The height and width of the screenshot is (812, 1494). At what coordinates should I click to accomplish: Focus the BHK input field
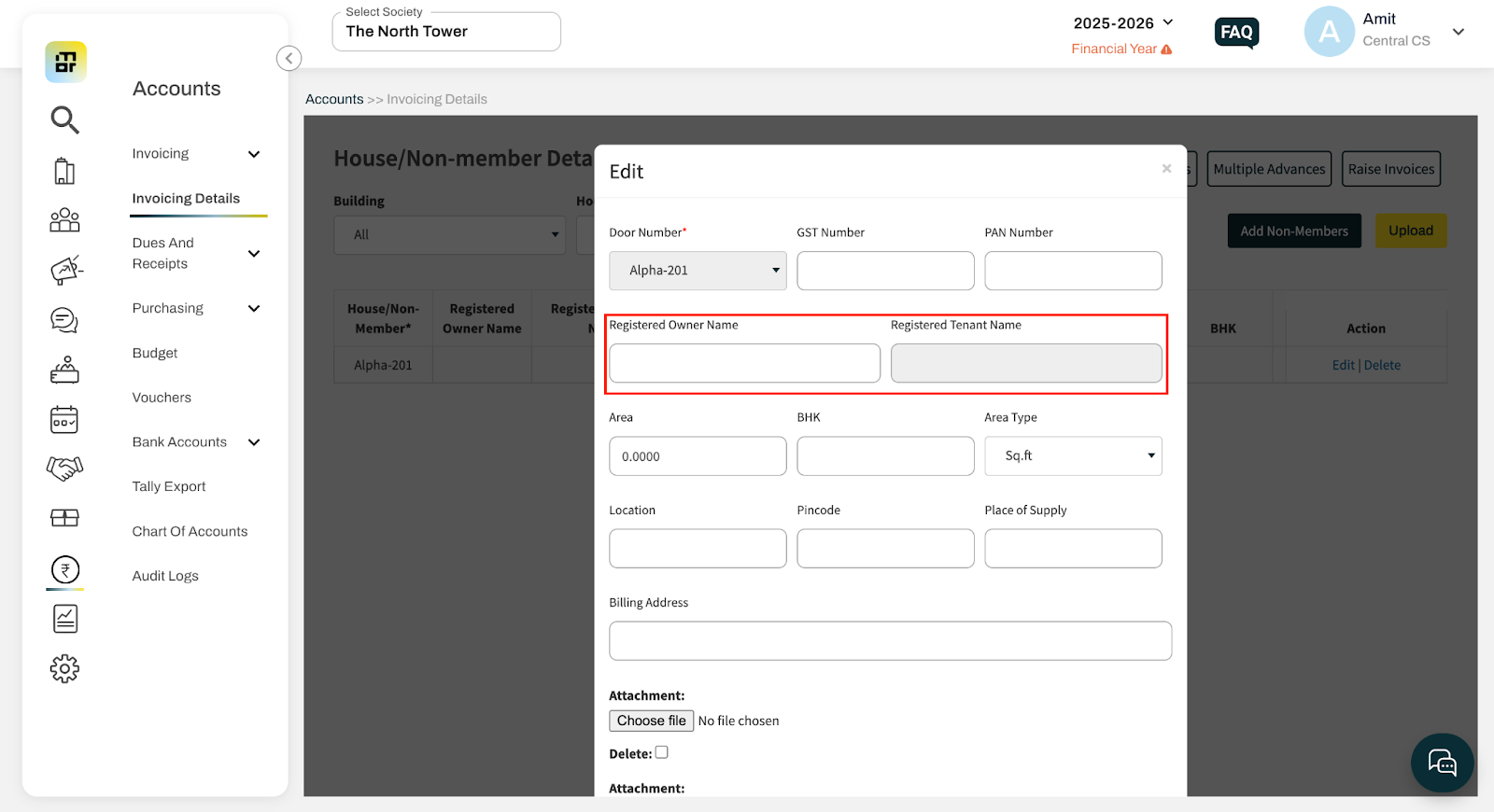[x=885, y=456]
